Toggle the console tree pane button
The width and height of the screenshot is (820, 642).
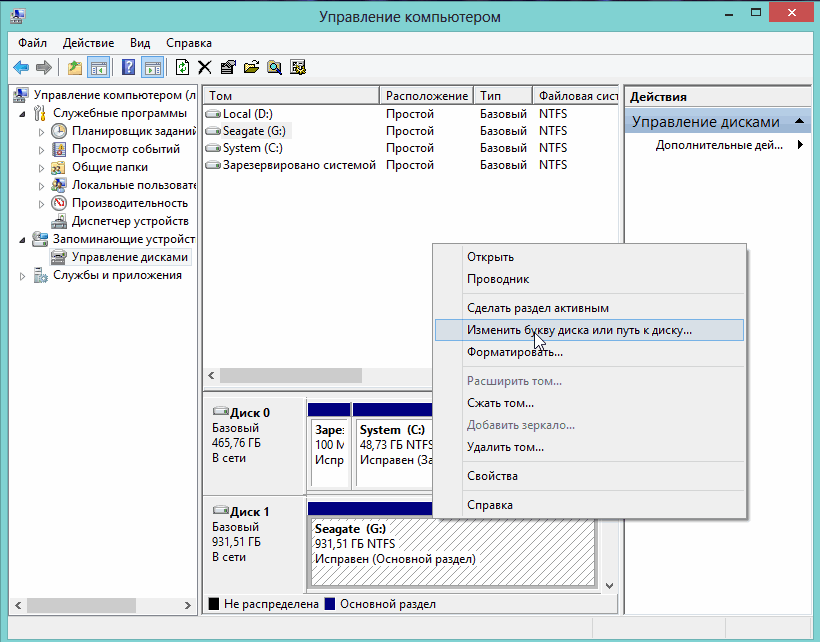click(99, 68)
